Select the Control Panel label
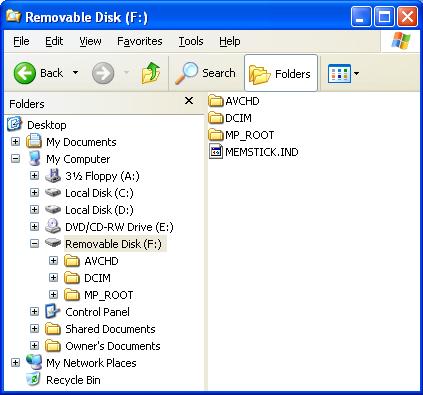Screen dimensions: 423x395 tap(97, 312)
